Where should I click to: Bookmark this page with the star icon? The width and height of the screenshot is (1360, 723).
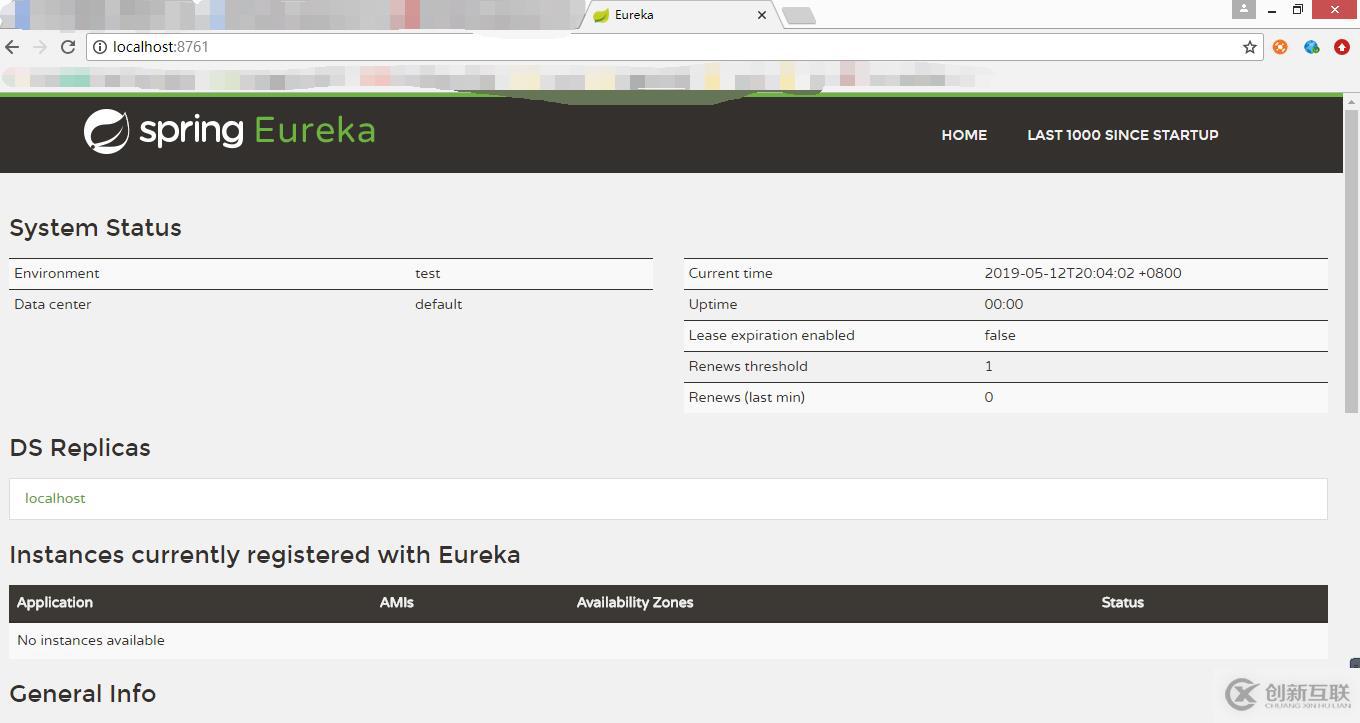(x=1249, y=47)
